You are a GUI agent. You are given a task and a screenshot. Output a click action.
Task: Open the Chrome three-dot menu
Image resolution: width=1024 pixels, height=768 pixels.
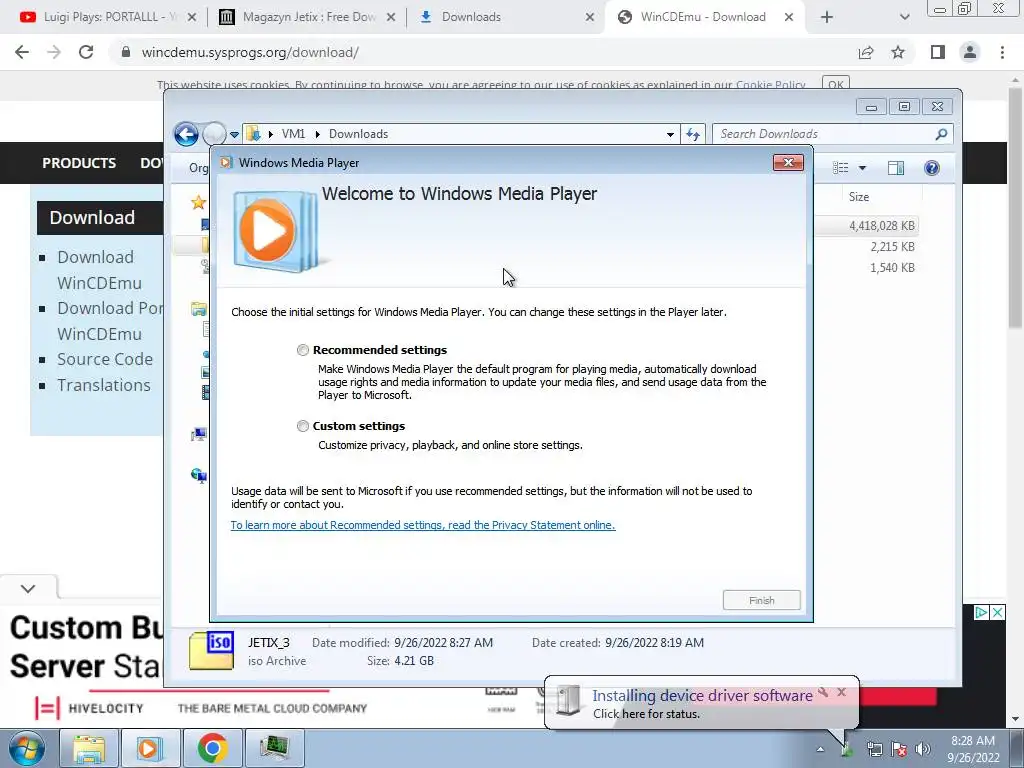coord(1002,52)
